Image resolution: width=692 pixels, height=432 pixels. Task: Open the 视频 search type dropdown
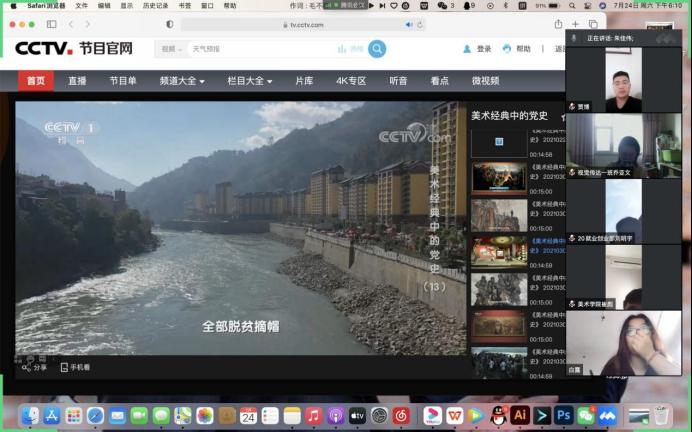click(172, 49)
